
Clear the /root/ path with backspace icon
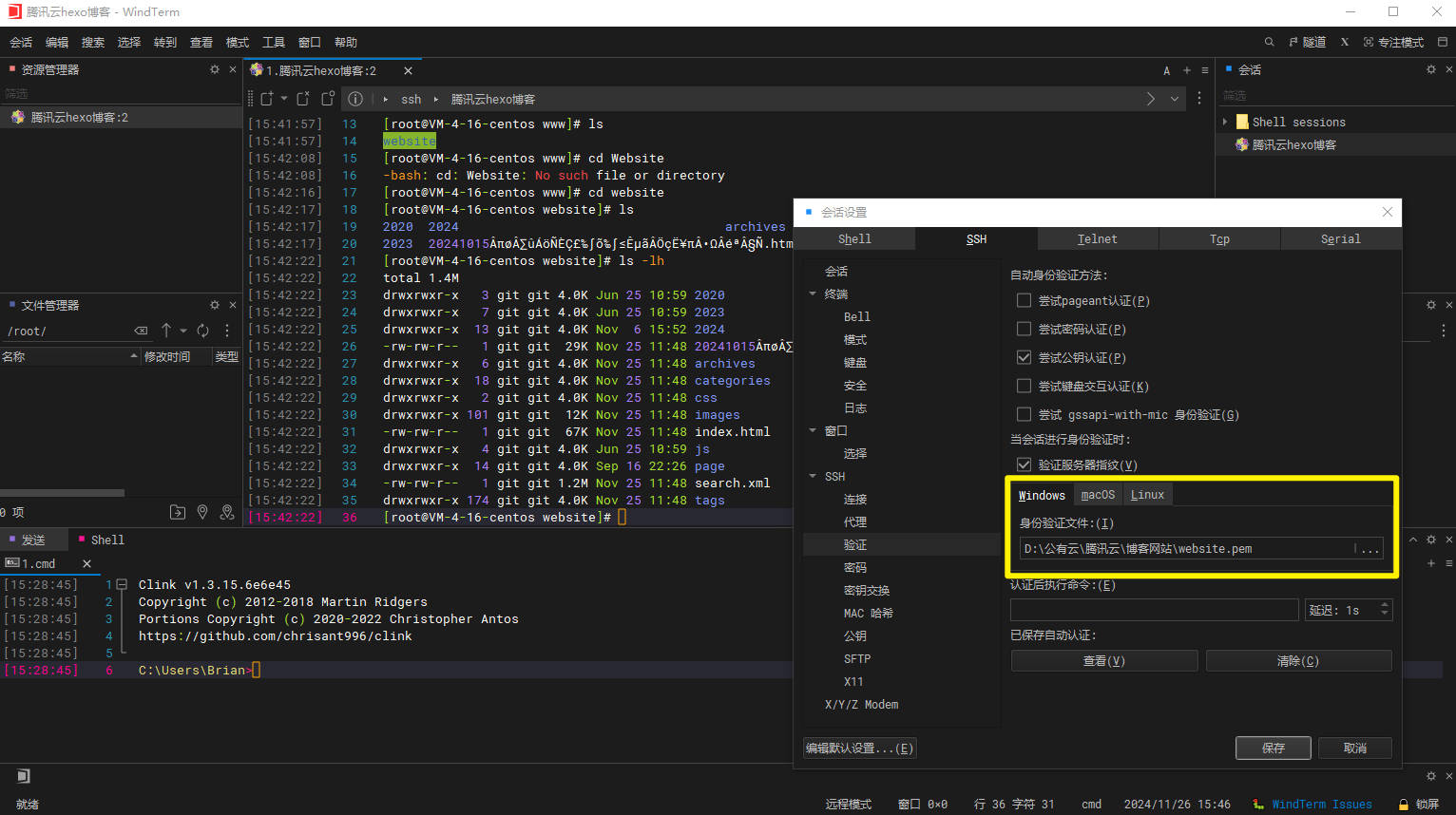pos(142,331)
